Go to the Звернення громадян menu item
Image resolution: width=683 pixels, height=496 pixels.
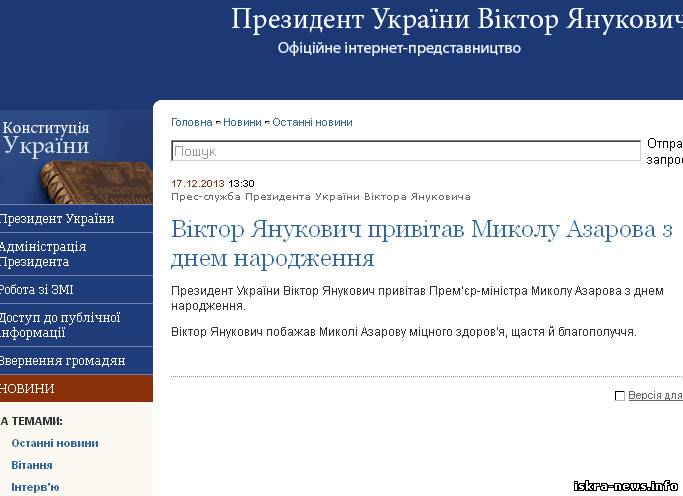63,361
